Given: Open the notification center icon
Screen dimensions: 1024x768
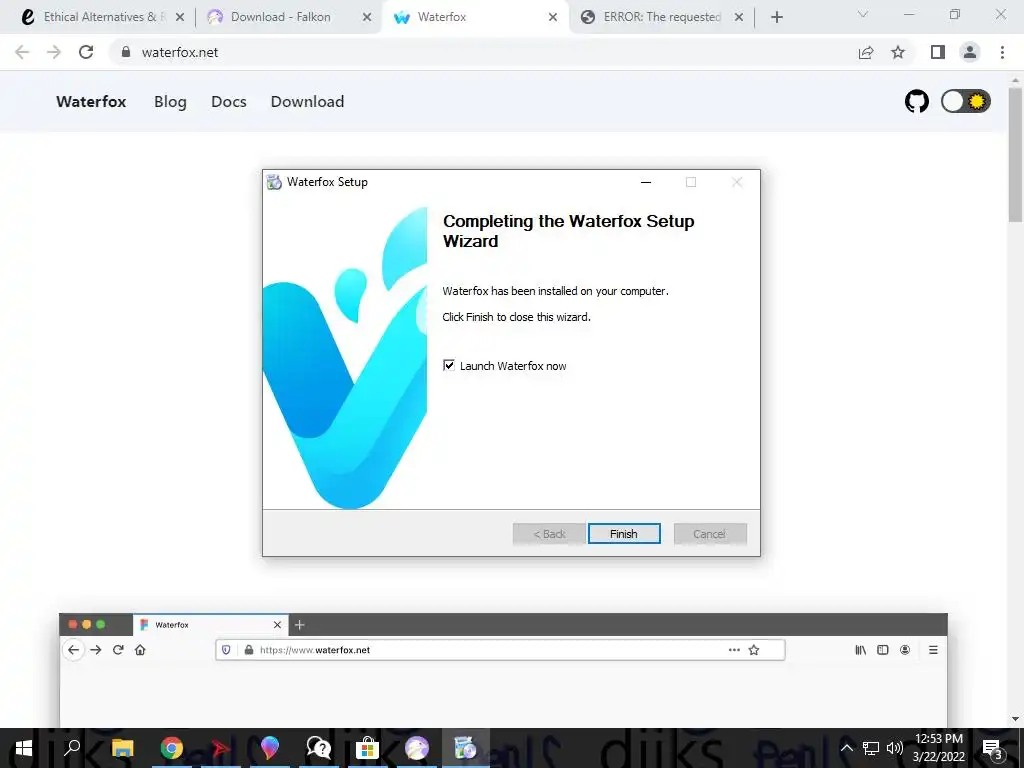Looking at the screenshot, I should tap(992, 748).
